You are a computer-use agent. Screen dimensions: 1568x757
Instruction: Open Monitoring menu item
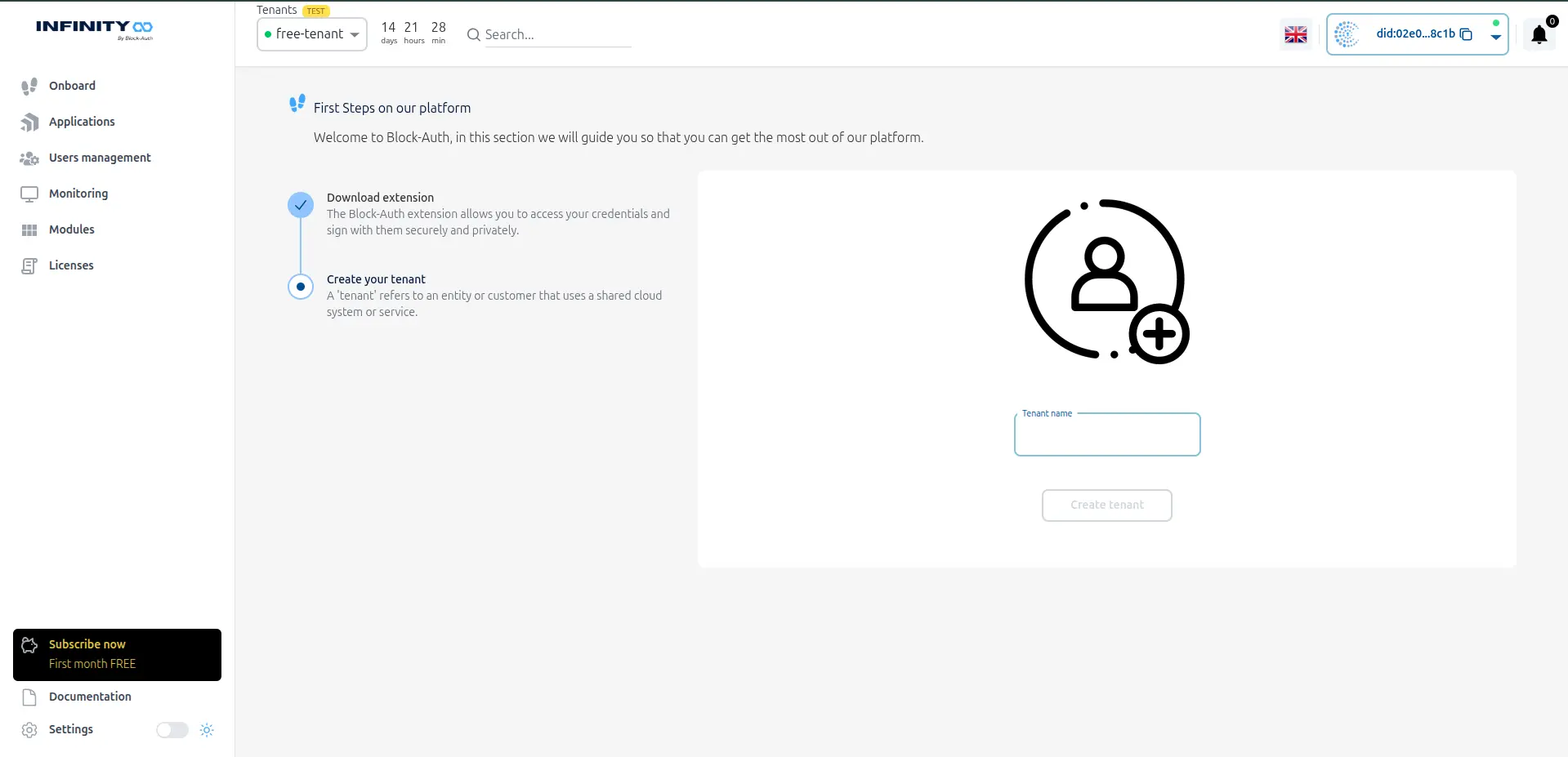coord(78,194)
